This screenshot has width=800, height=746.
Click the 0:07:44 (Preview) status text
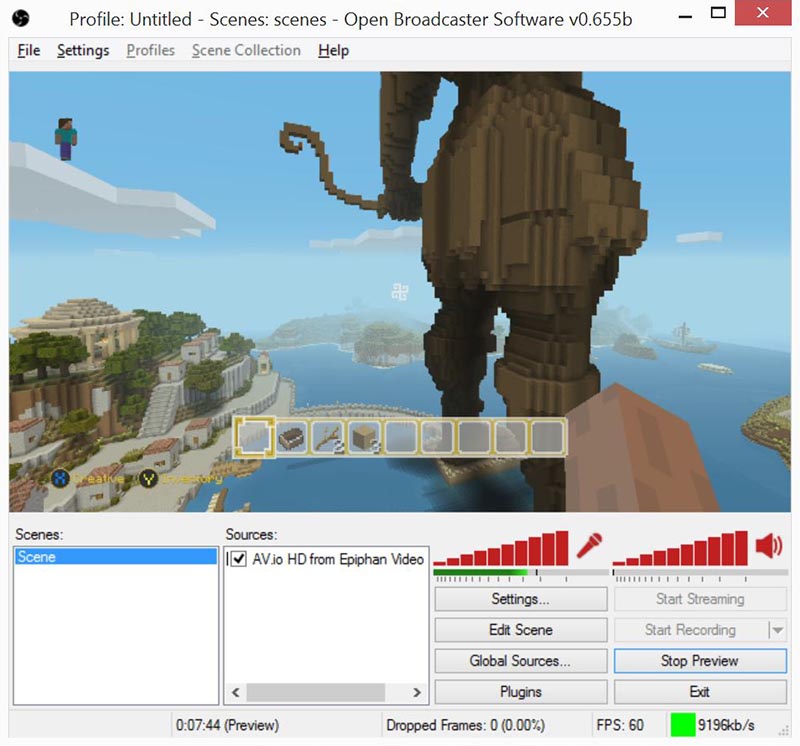tap(228, 725)
